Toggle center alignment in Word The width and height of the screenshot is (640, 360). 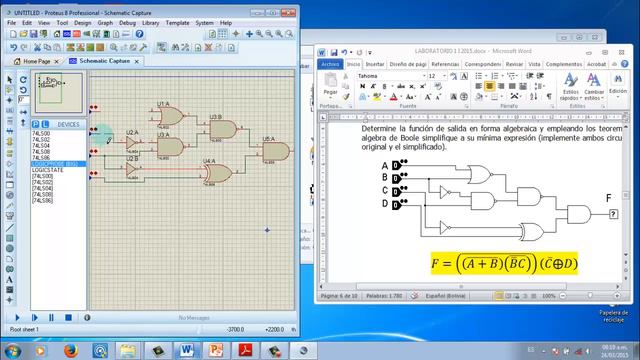pos(489,86)
